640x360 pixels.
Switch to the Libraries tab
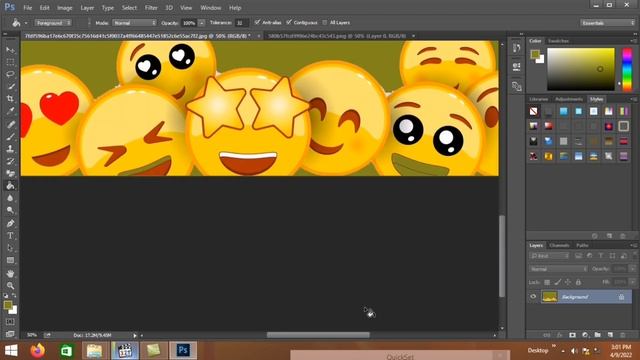[x=539, y=99]
